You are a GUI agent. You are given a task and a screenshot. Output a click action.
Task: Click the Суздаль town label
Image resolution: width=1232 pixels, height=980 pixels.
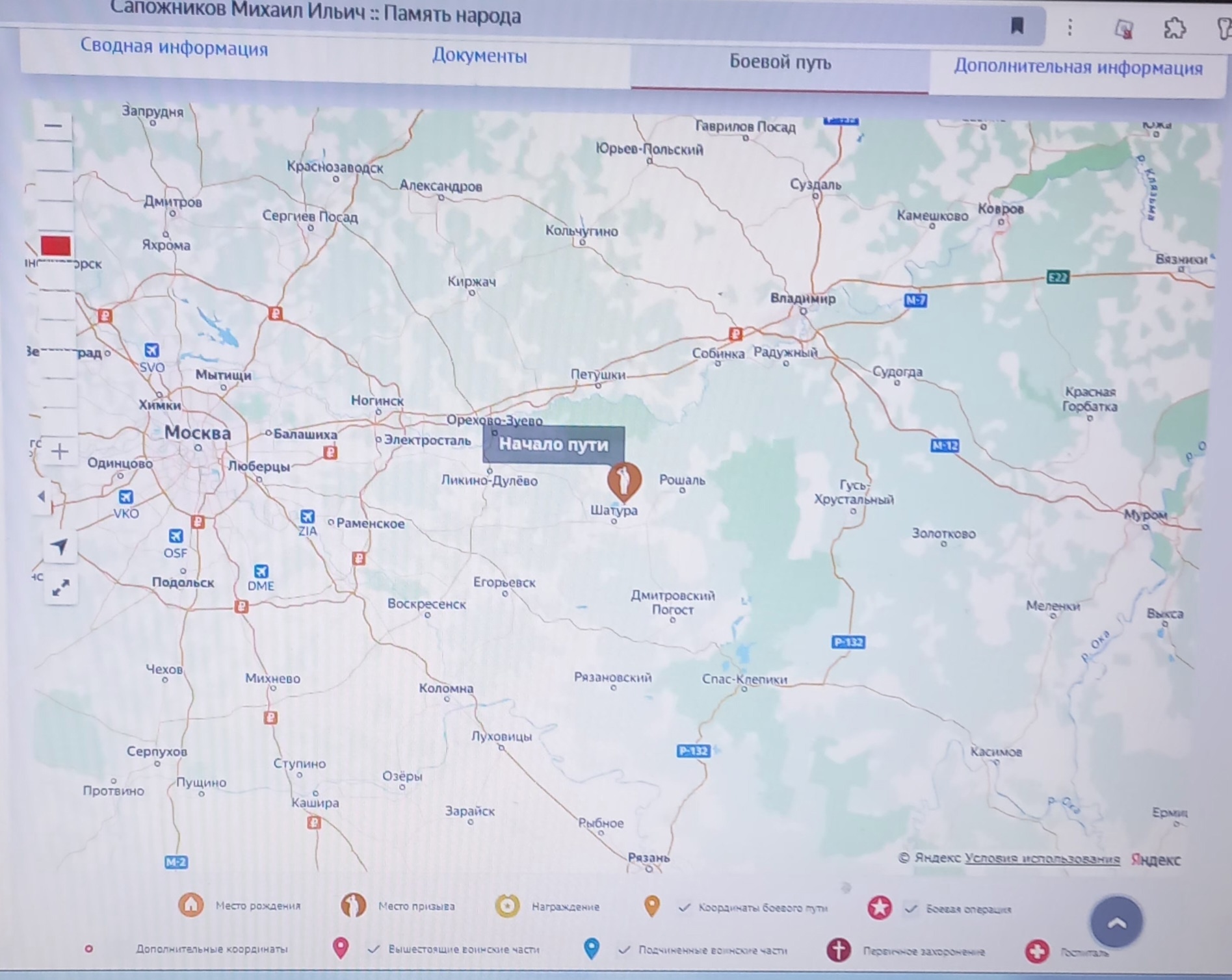click(815, 185)
